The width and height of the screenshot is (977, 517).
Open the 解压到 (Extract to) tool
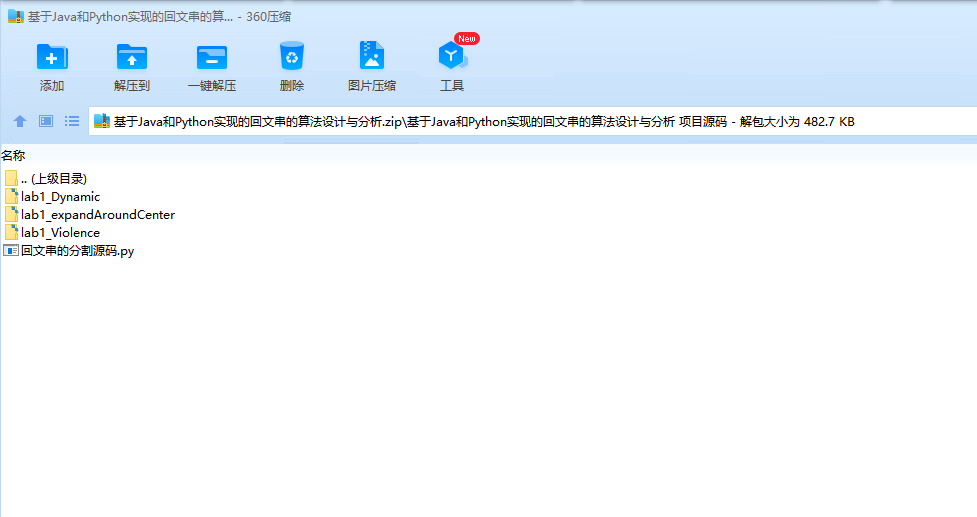point(132,67)
